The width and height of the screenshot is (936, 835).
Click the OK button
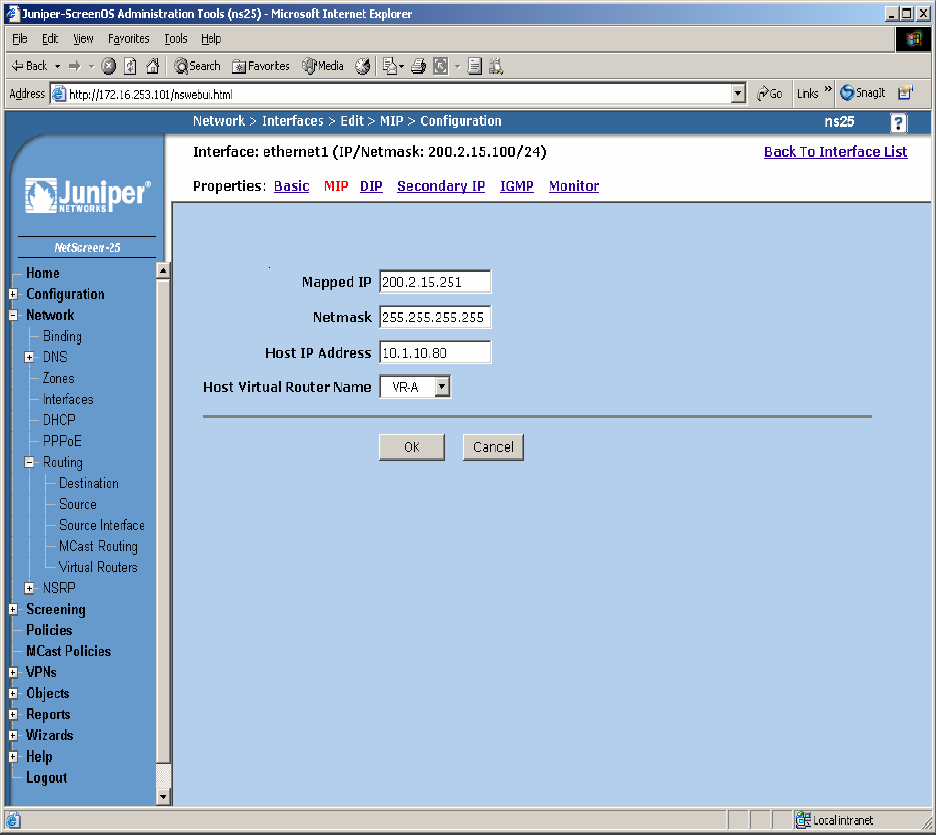[412, 447]
